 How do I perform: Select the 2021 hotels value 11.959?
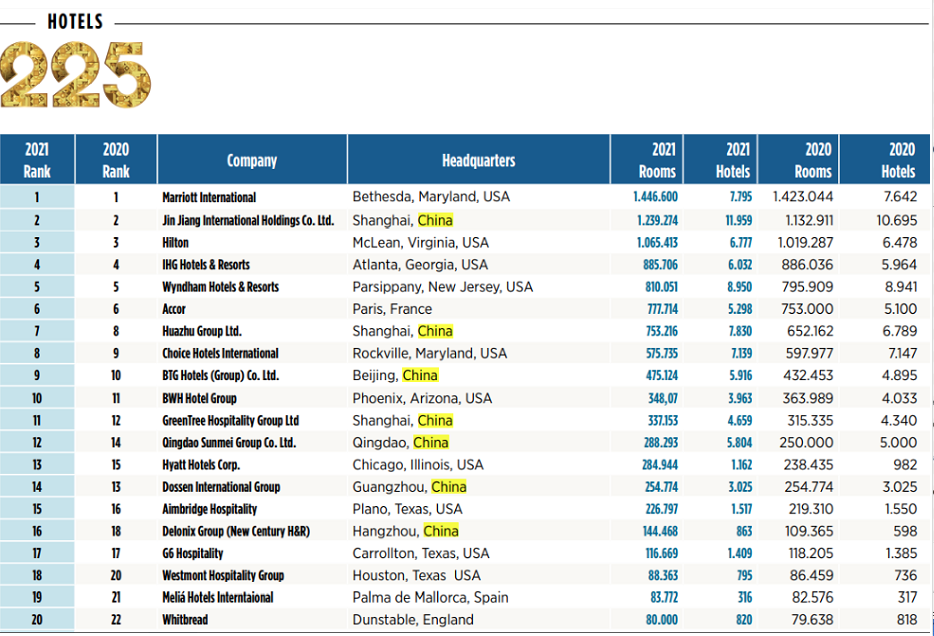pyautogui.click(x=739, y=220)
